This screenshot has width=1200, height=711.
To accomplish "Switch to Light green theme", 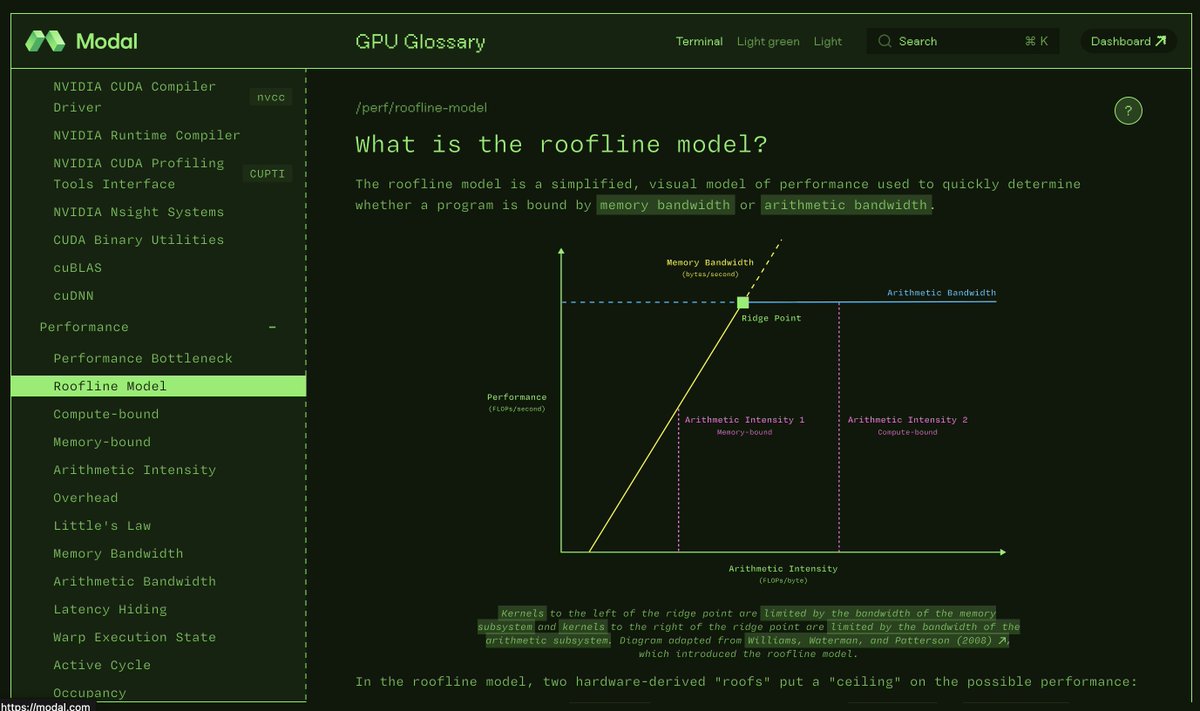I will 768,41.
